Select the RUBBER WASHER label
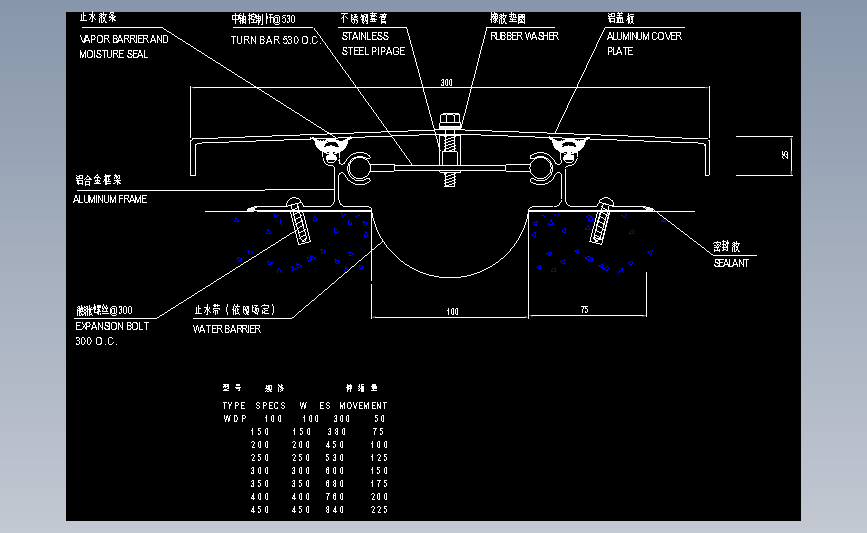 coord(524,36)
